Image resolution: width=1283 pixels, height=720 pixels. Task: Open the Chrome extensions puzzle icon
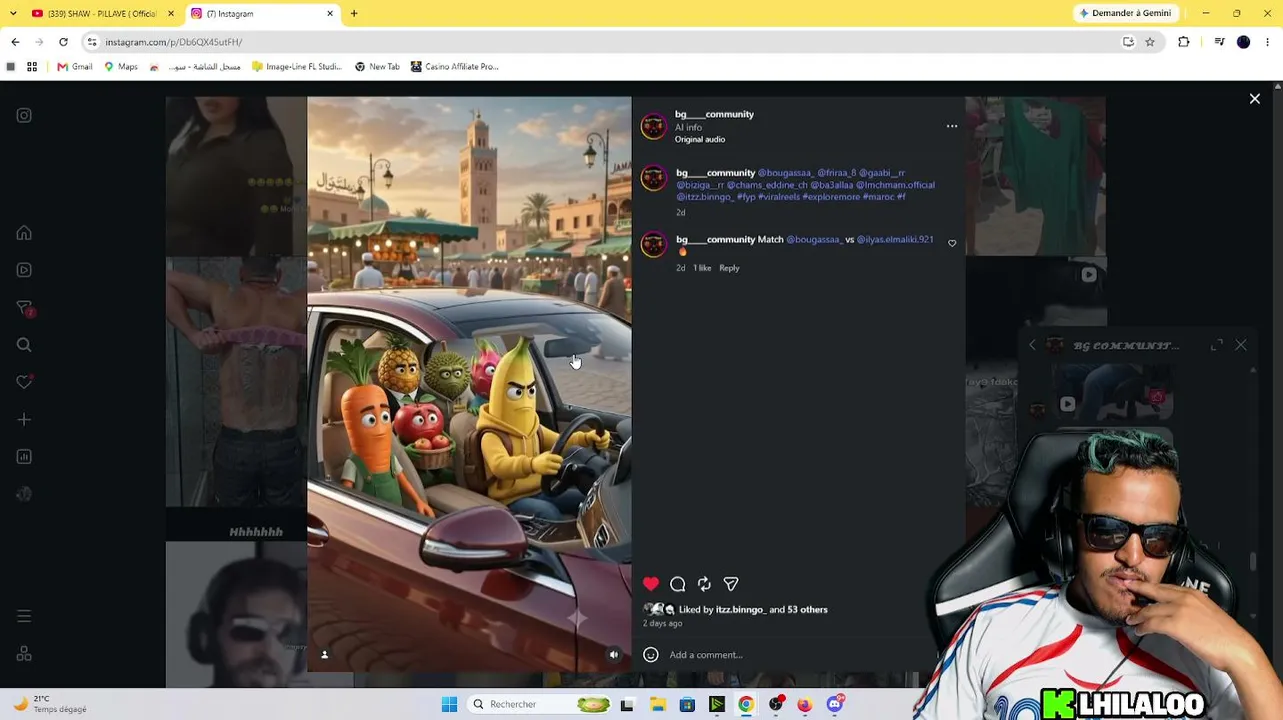1184,42
